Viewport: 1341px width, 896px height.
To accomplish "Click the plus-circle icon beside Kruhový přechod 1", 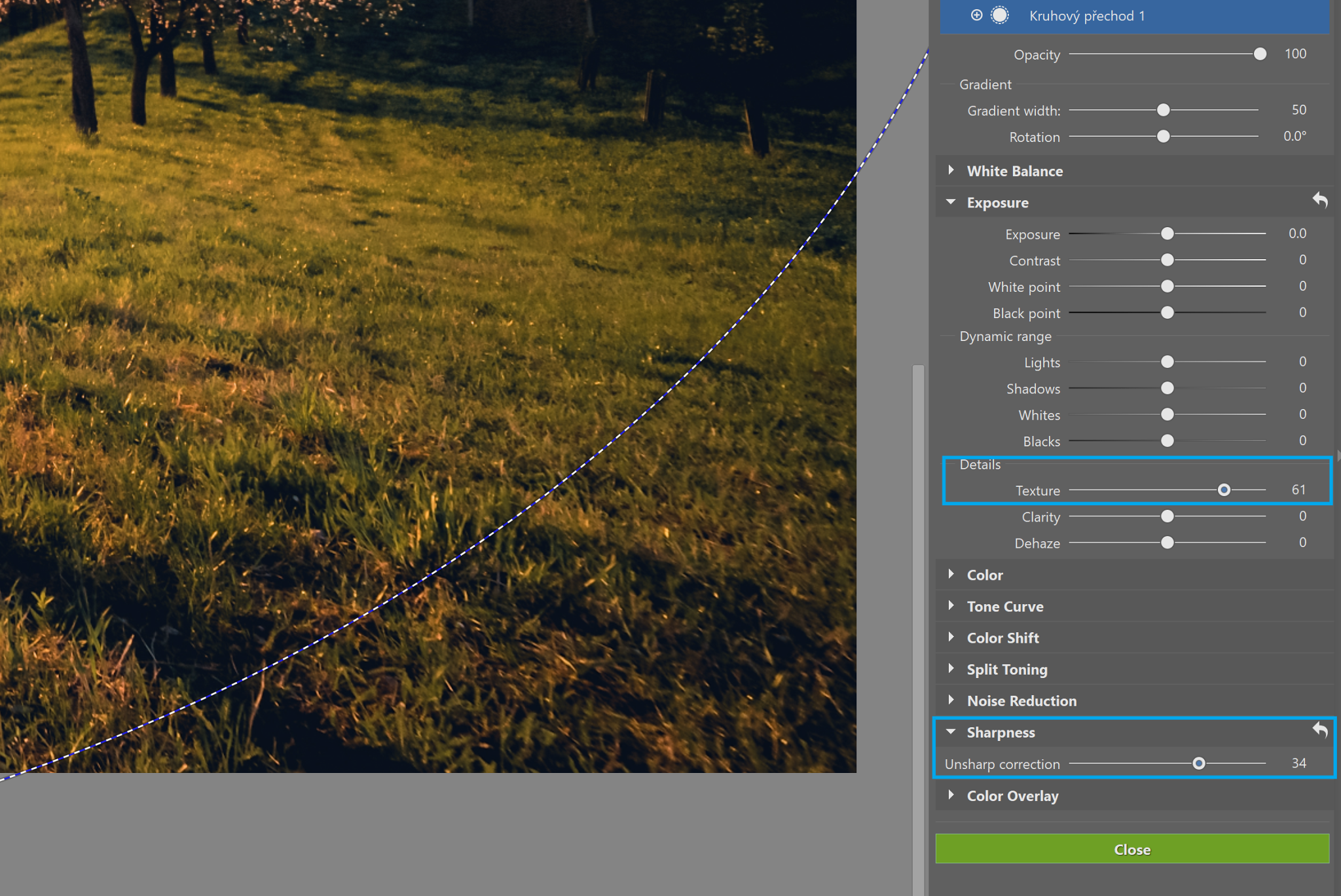I will tap(976, 15).
